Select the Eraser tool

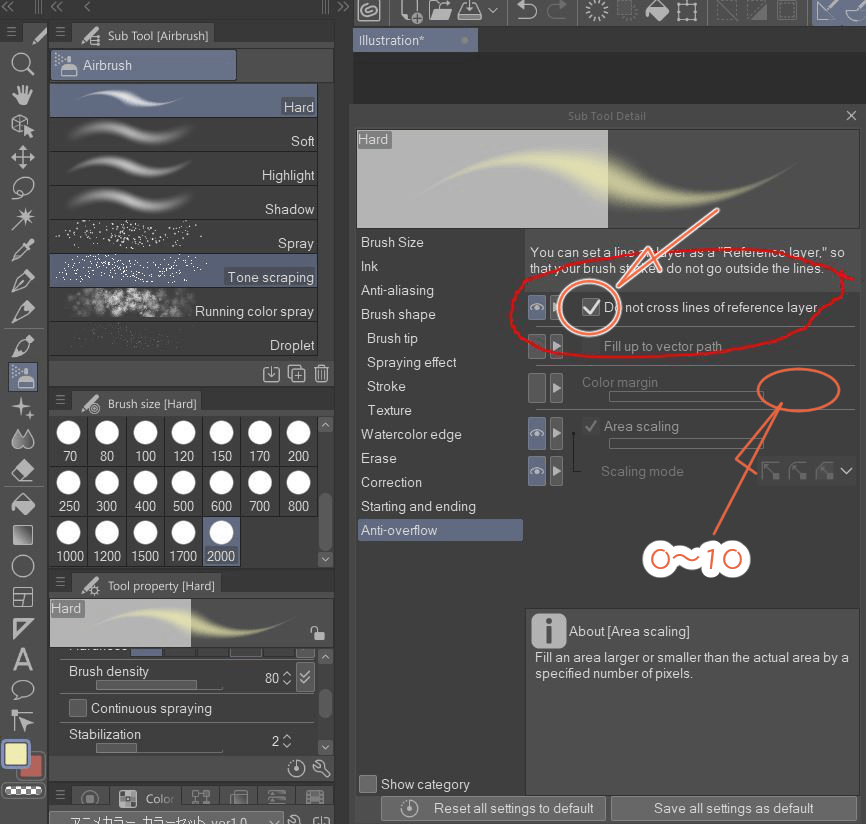tap(22, 470)
